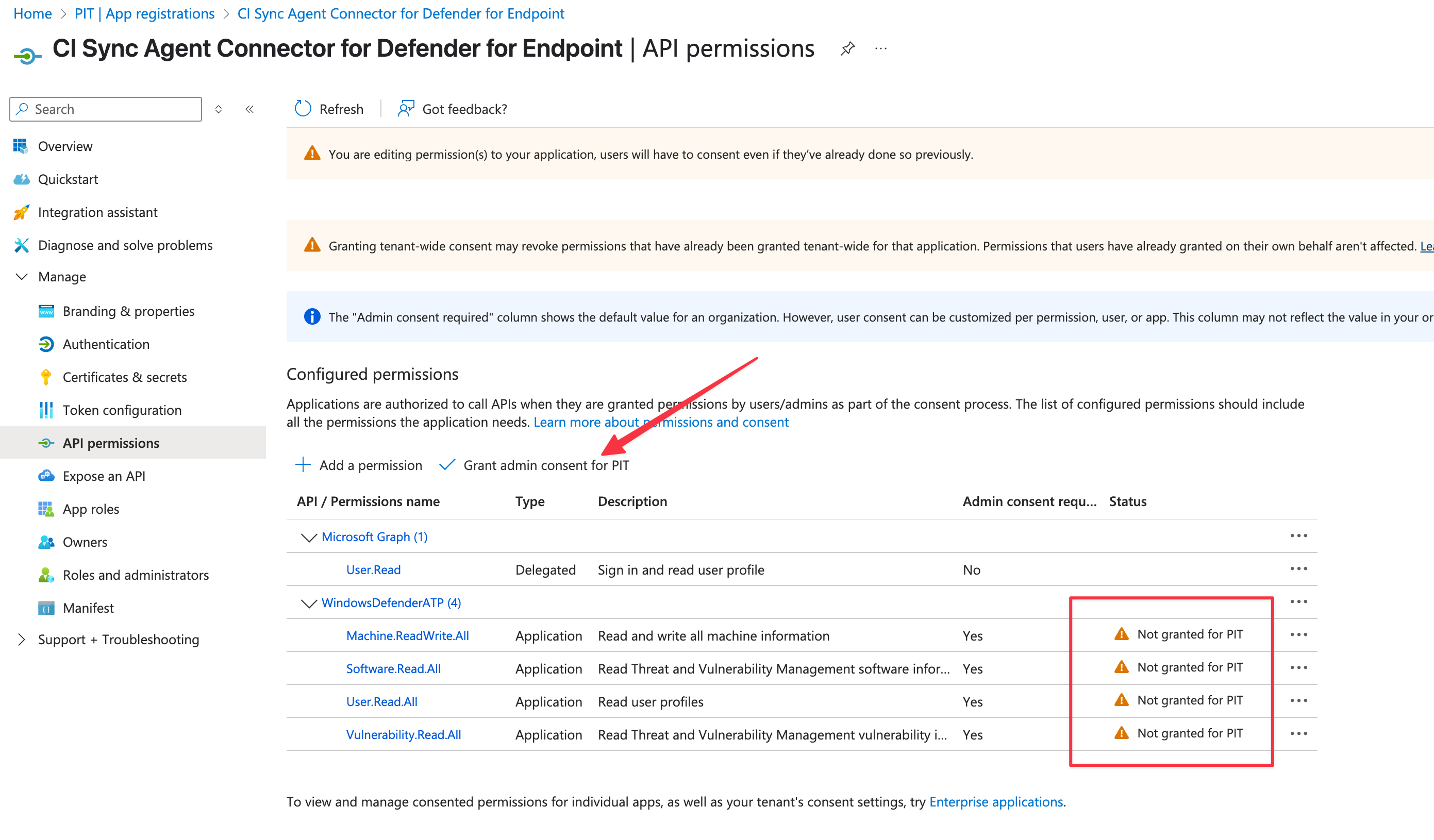Click the Status column header
Viewport: 1434px width, 840px height.
(1127, 501)
